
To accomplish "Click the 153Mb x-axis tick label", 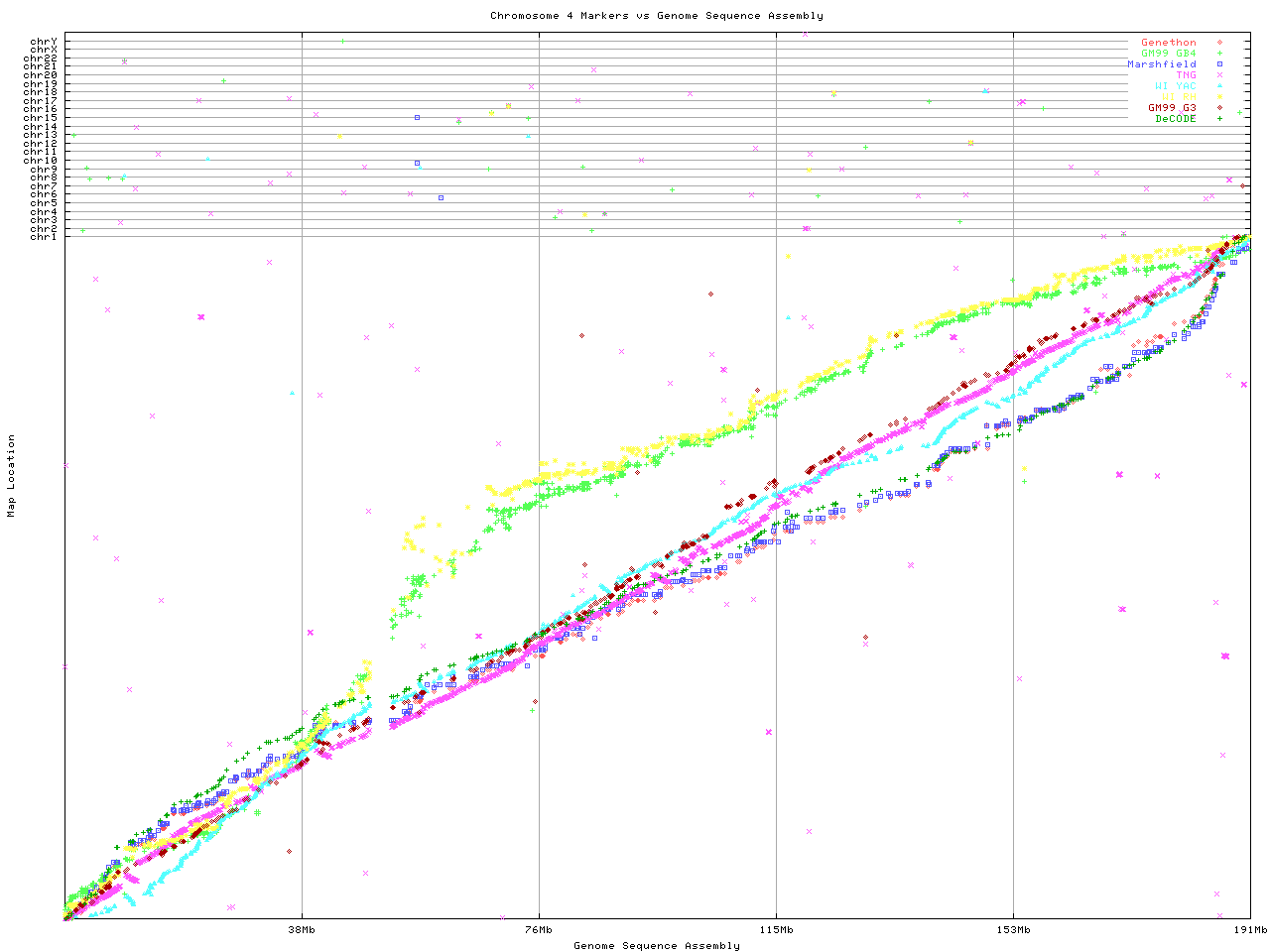I will click(1013, 930).
